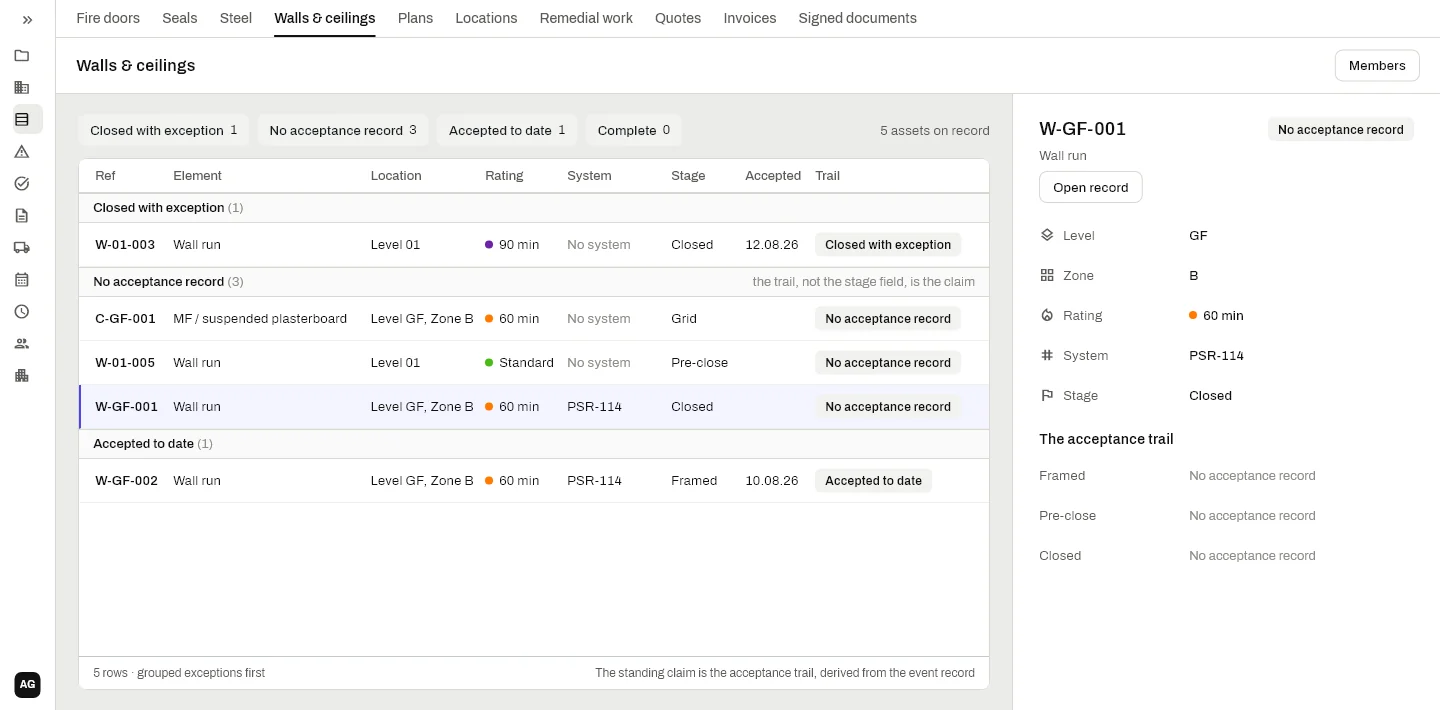The image size is (1440, 710).
Task: Select the Accepted to date filter chip
Action: [507, 130]
